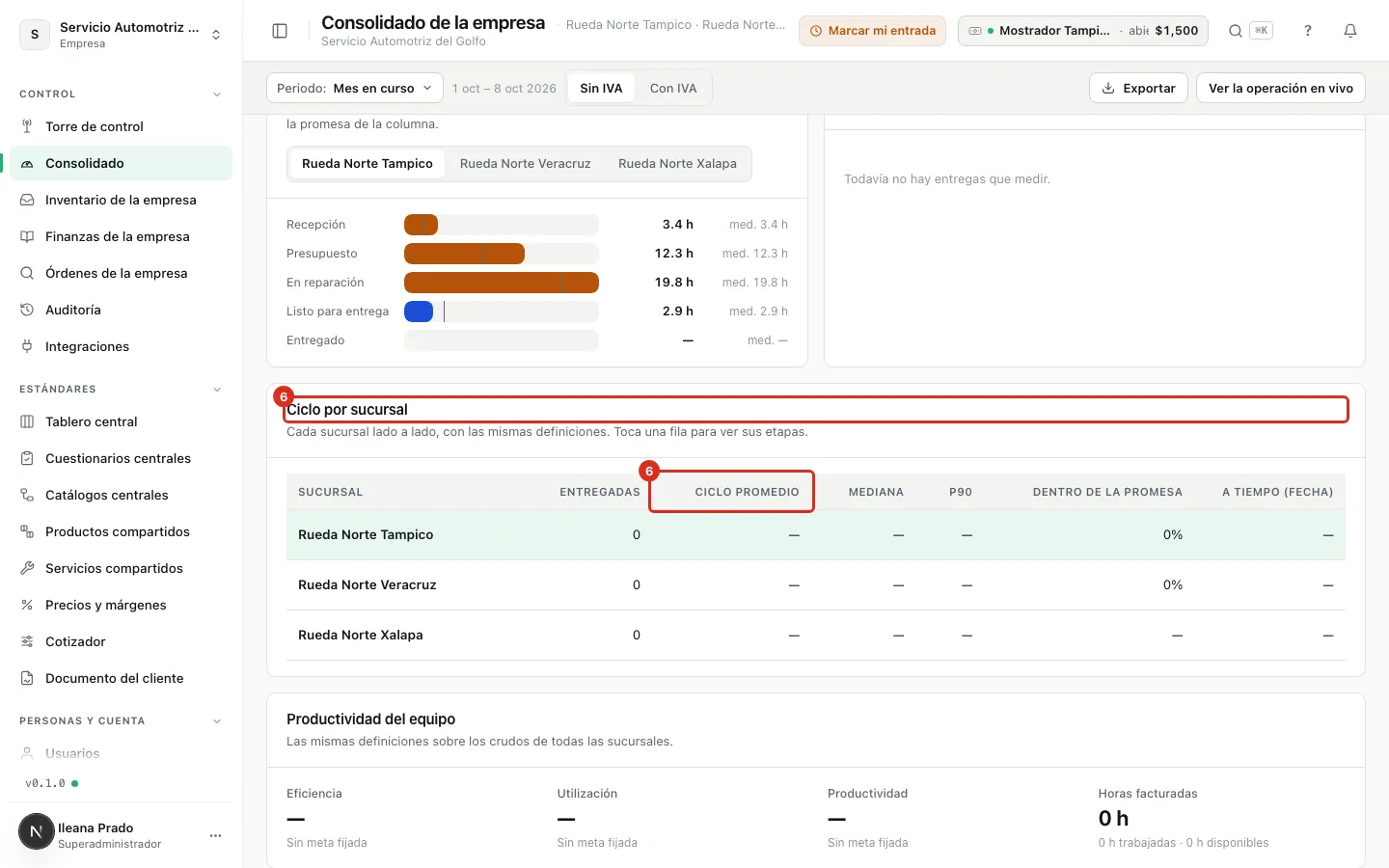Image resolution: width=1389 pixels, height=868 pixels.
Task: Open Inventario de la empresa
Action: (x=121, y=200)
